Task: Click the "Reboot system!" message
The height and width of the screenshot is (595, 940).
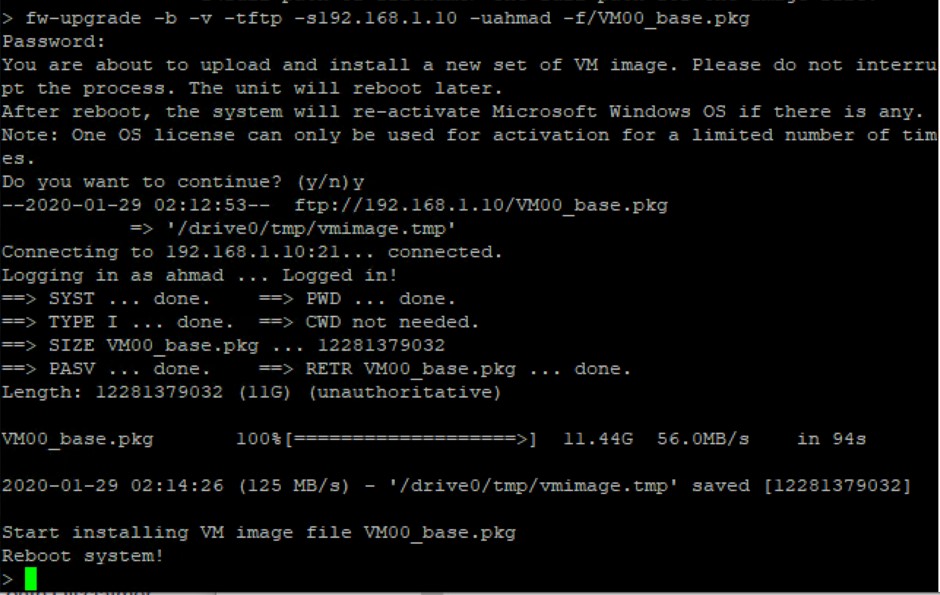Action: [x=82, y=555]
